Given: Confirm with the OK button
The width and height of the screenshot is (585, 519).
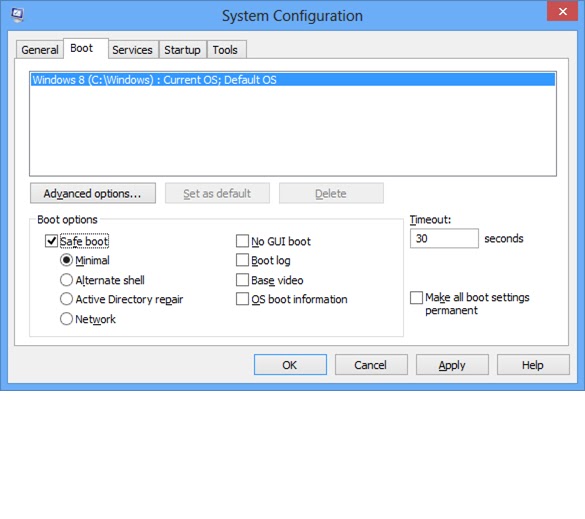Looking at the screenshot, I should point(290,365).
